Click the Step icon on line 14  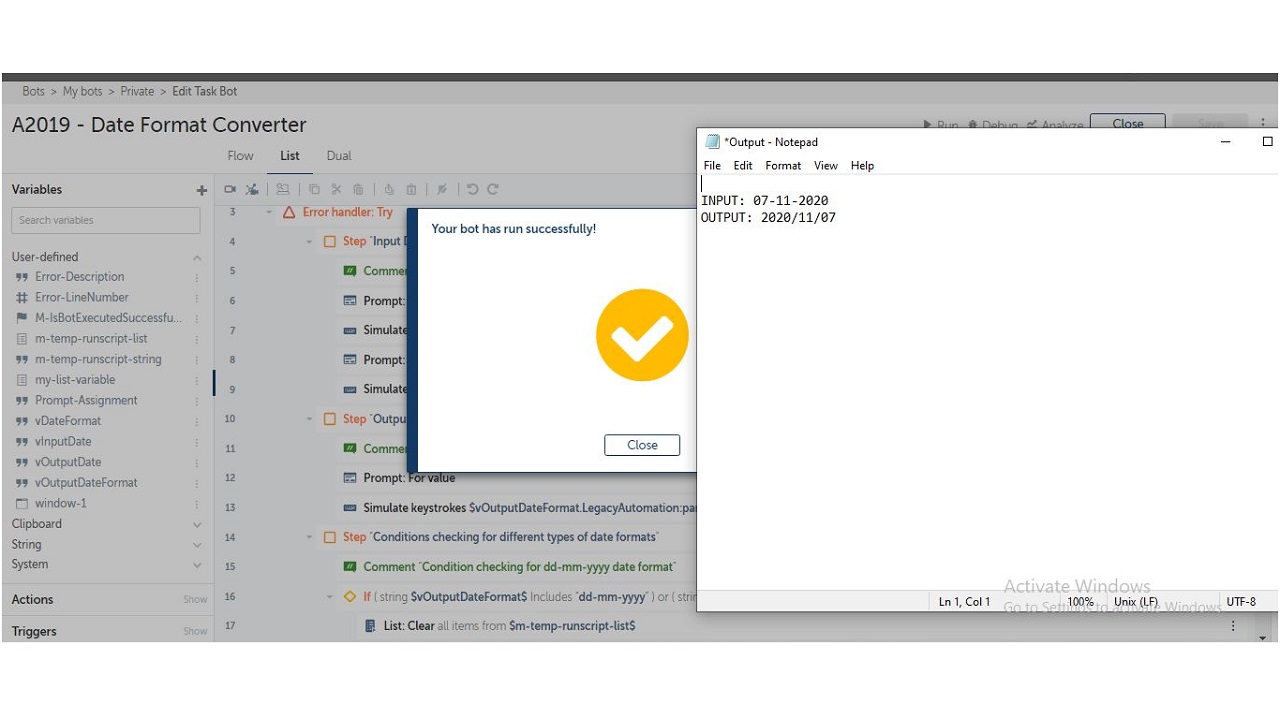pyautogui.click(x=330, y=537)
